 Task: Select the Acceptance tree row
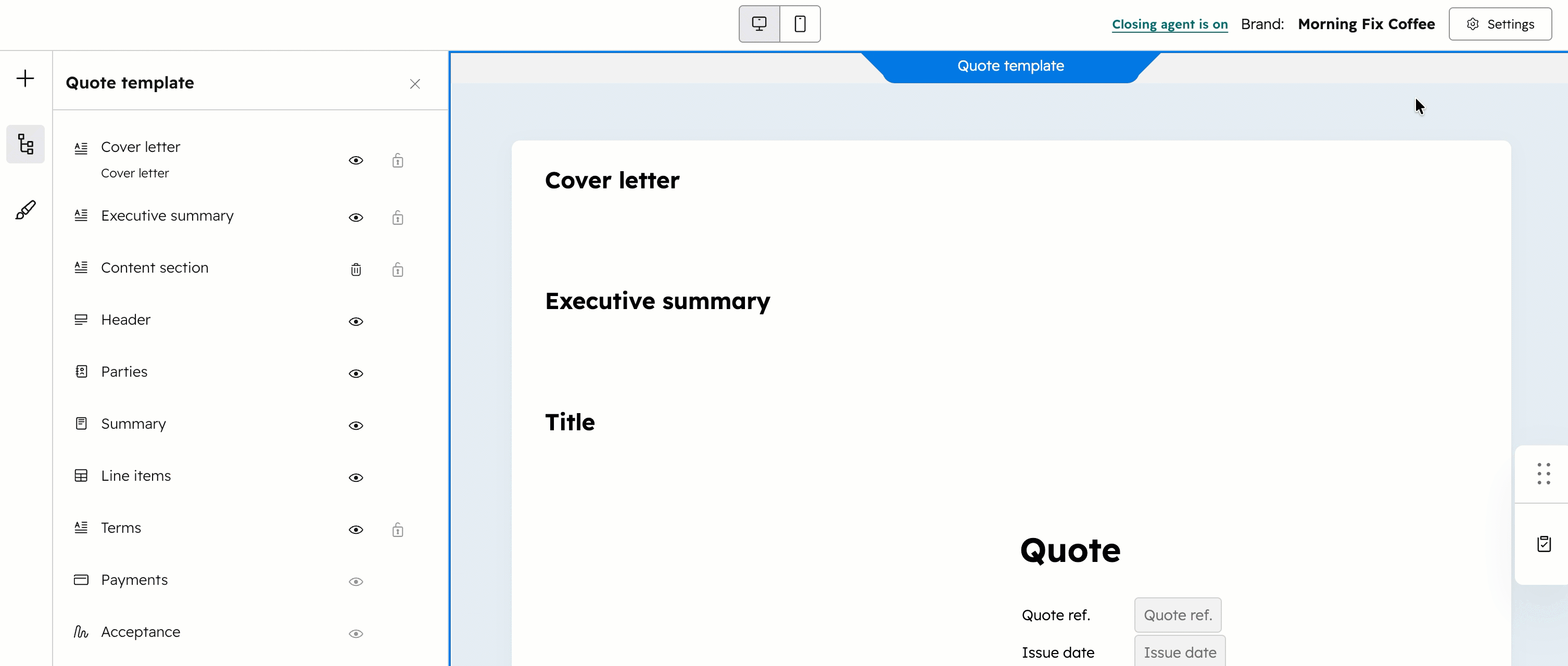[x=251, y=632]
